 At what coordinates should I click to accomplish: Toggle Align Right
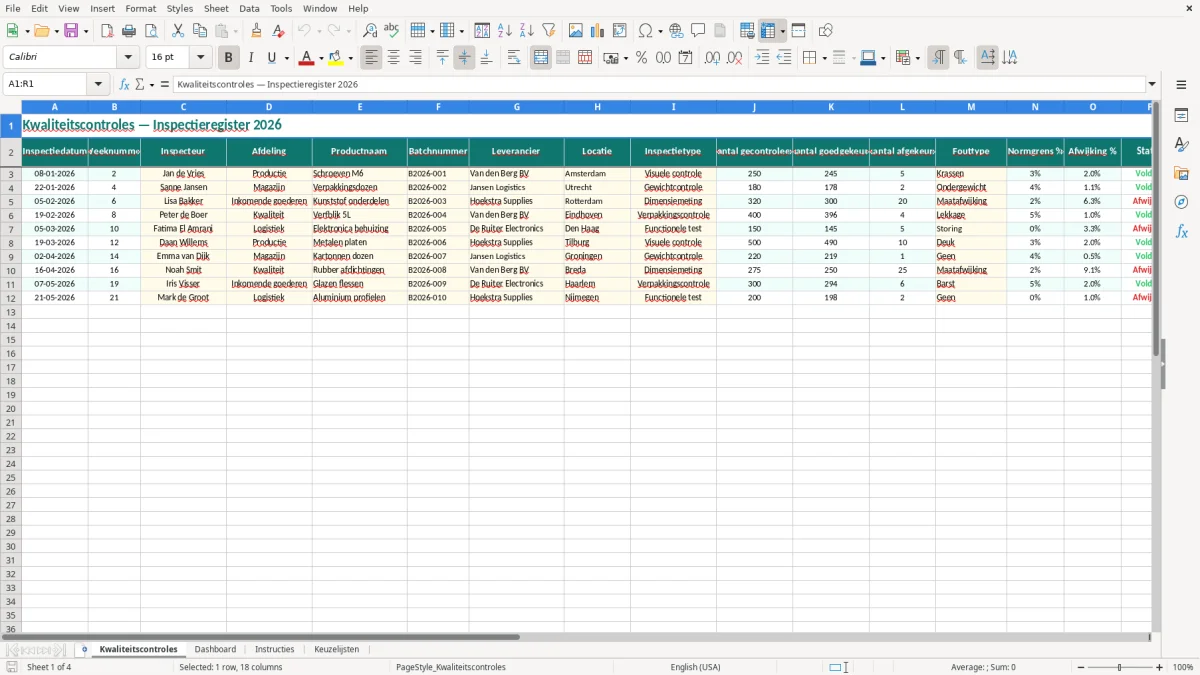pyautogui.click(x=415, y=58)
